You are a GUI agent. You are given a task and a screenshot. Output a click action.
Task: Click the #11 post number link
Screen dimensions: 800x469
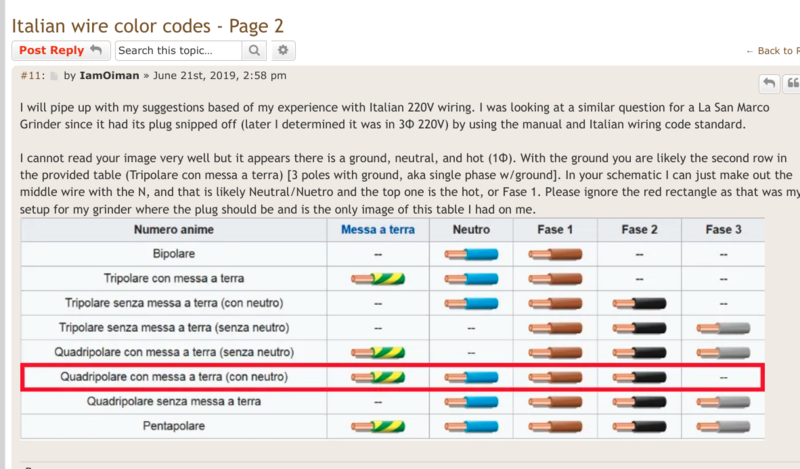coord(32,75)
